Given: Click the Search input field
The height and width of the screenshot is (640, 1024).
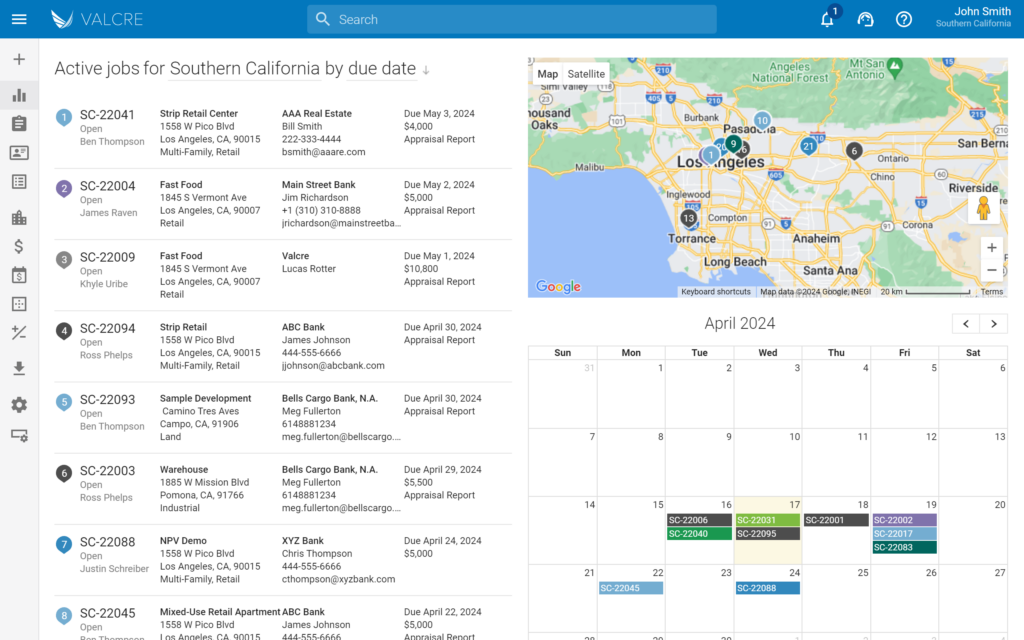Looking at the screenshot, I should tap(512, 19).
